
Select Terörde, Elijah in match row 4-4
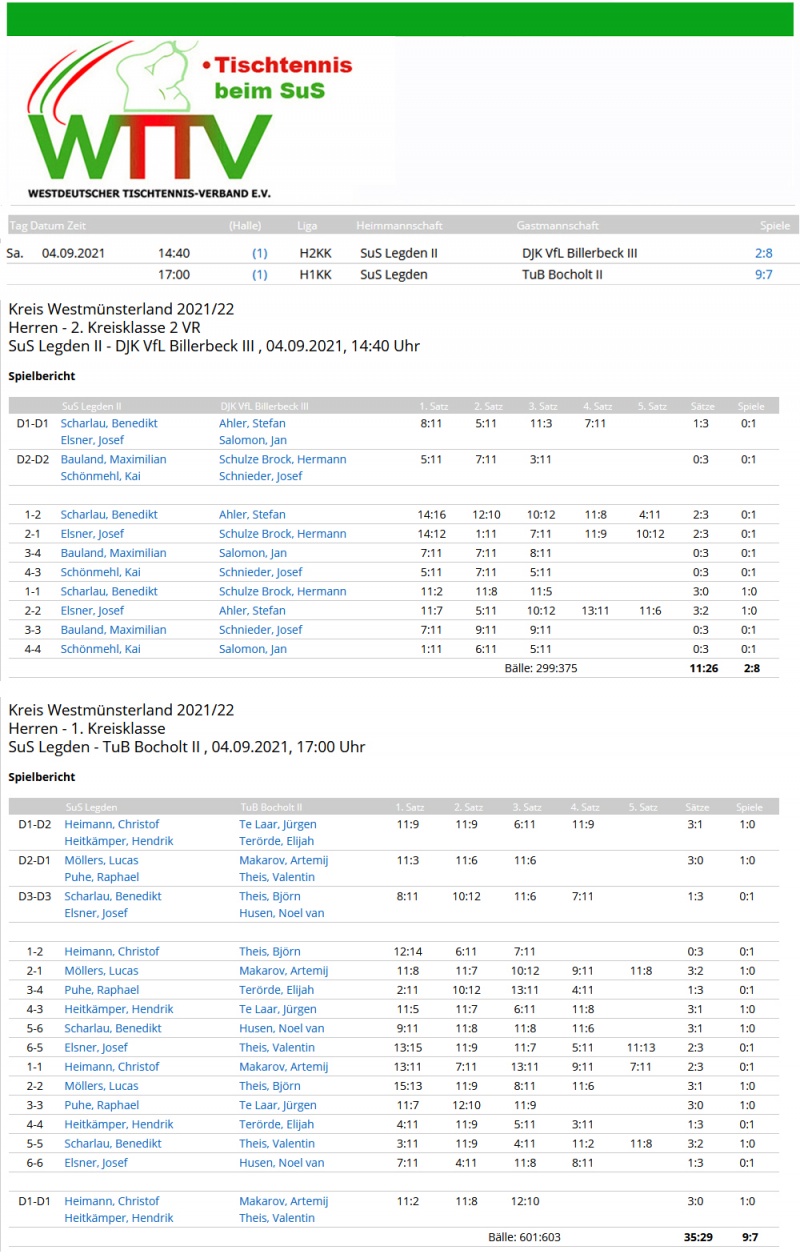[x=276, y=1125]
